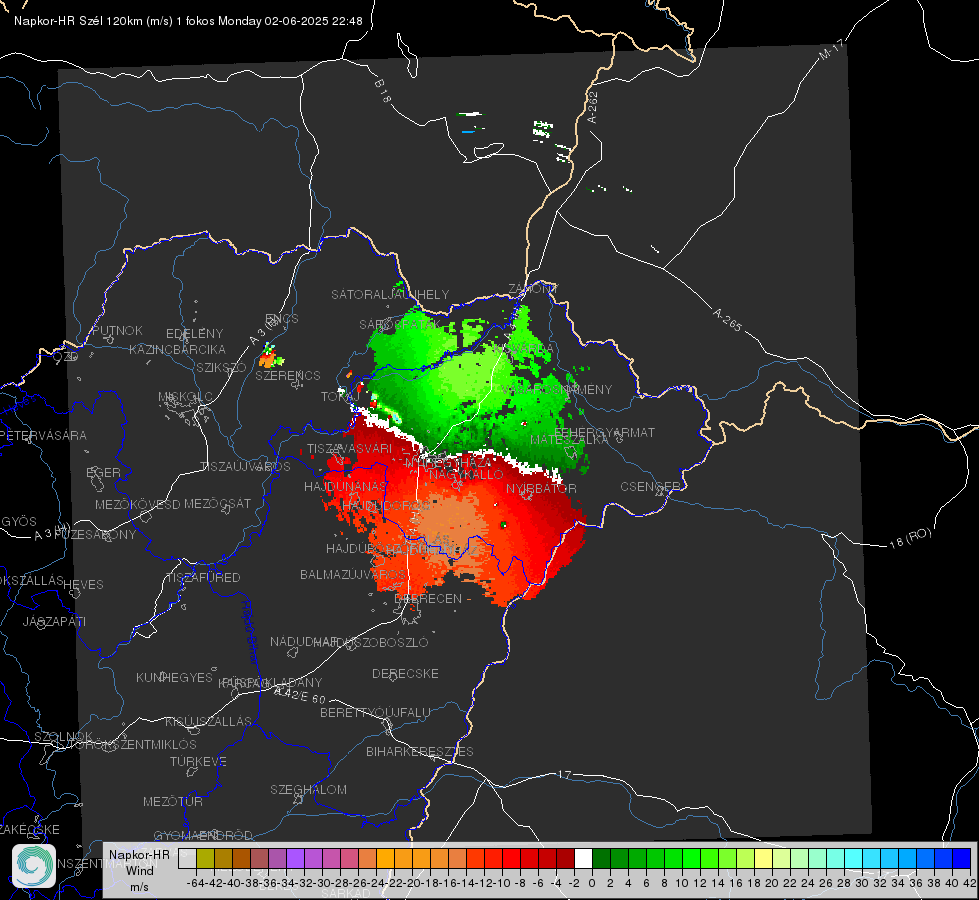
Task: Click the HEVES city label
Action: point(83,585)
